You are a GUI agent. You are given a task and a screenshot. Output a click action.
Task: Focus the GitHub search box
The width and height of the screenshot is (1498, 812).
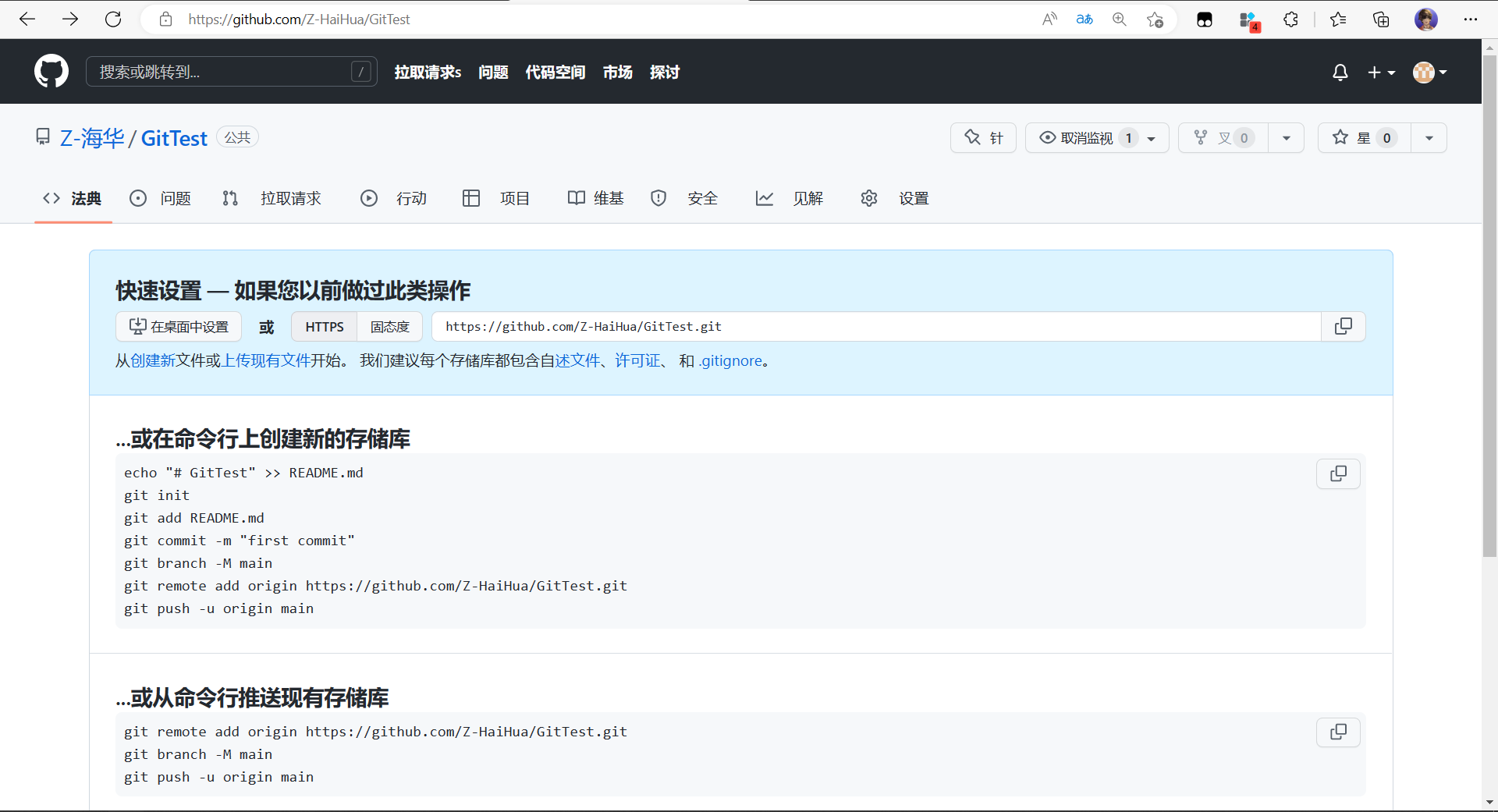(232, 72)
